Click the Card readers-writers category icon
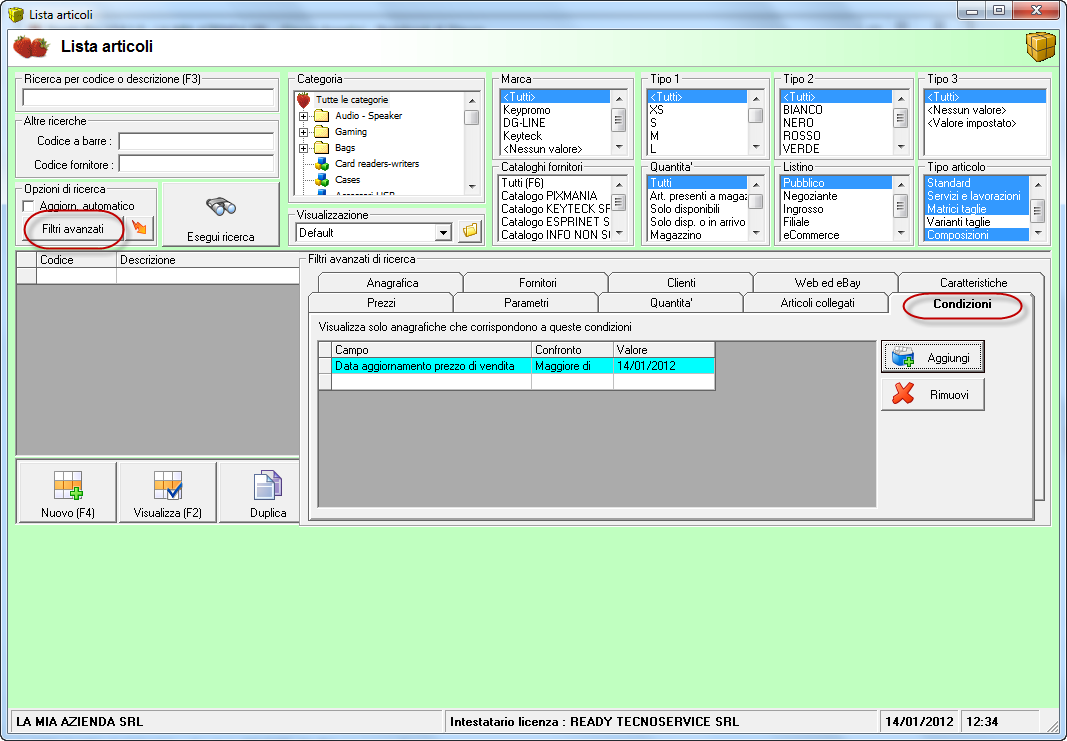The height and width of the screenshot is (741, 1067). (x=322, y=164)
